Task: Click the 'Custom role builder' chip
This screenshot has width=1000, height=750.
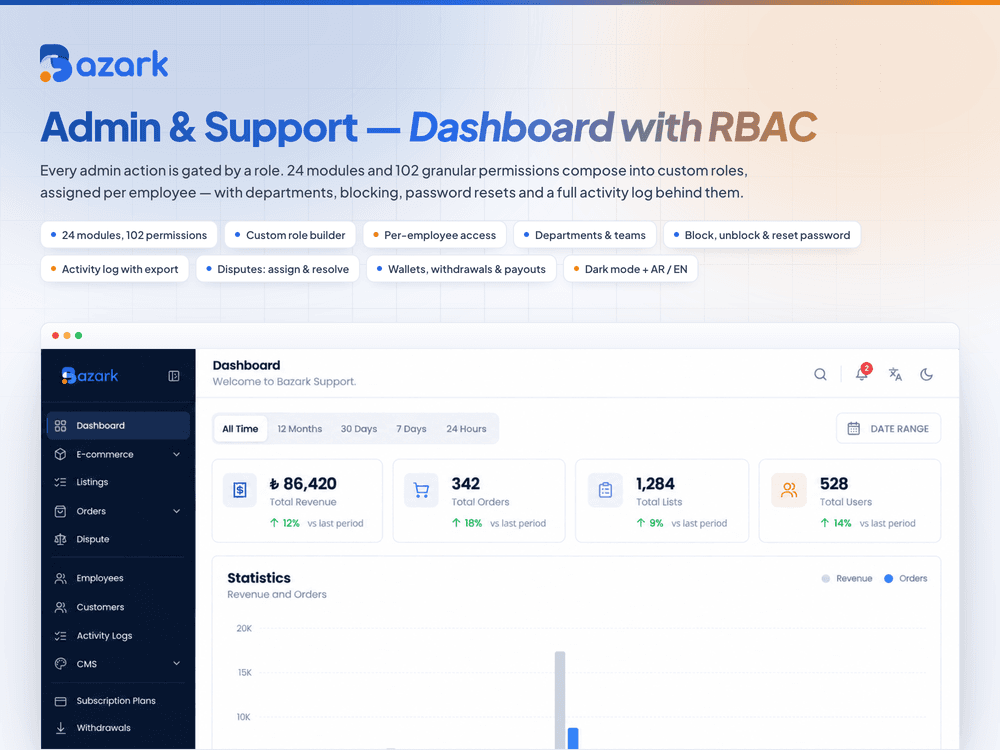Action: click(290, 235)
